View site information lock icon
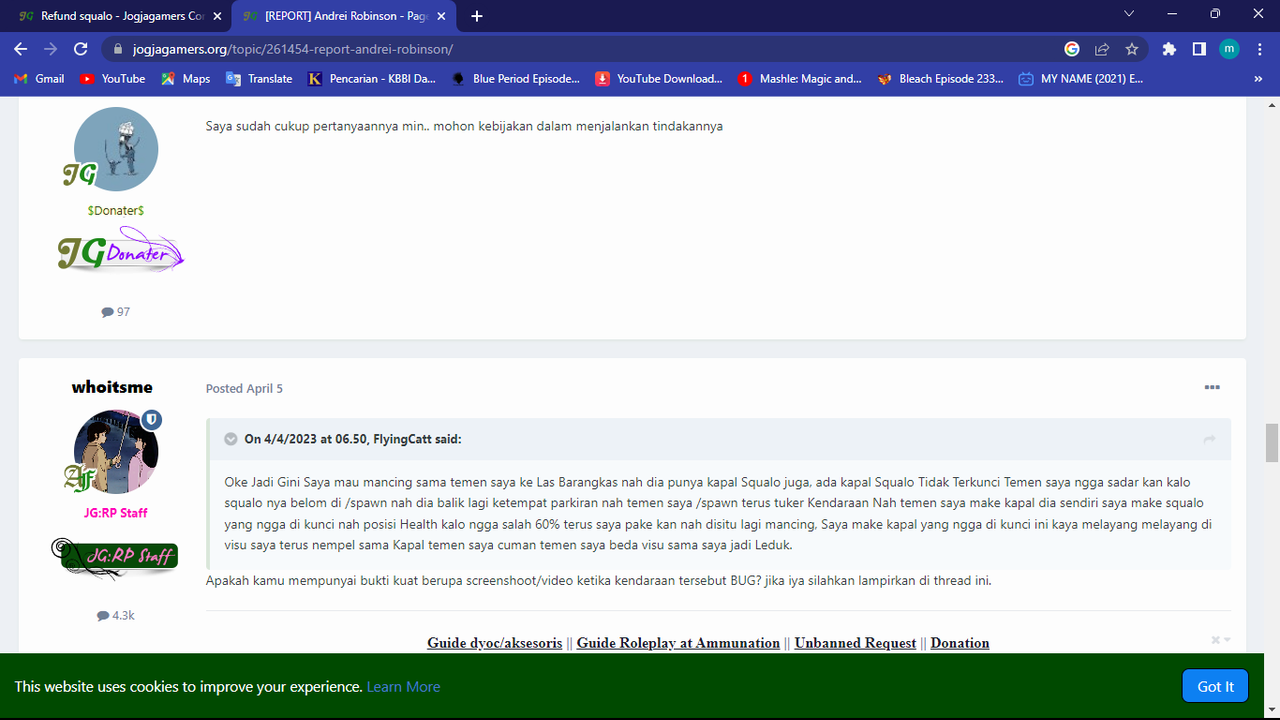The height and width of the screenshot is (720, 1280). 118,49
